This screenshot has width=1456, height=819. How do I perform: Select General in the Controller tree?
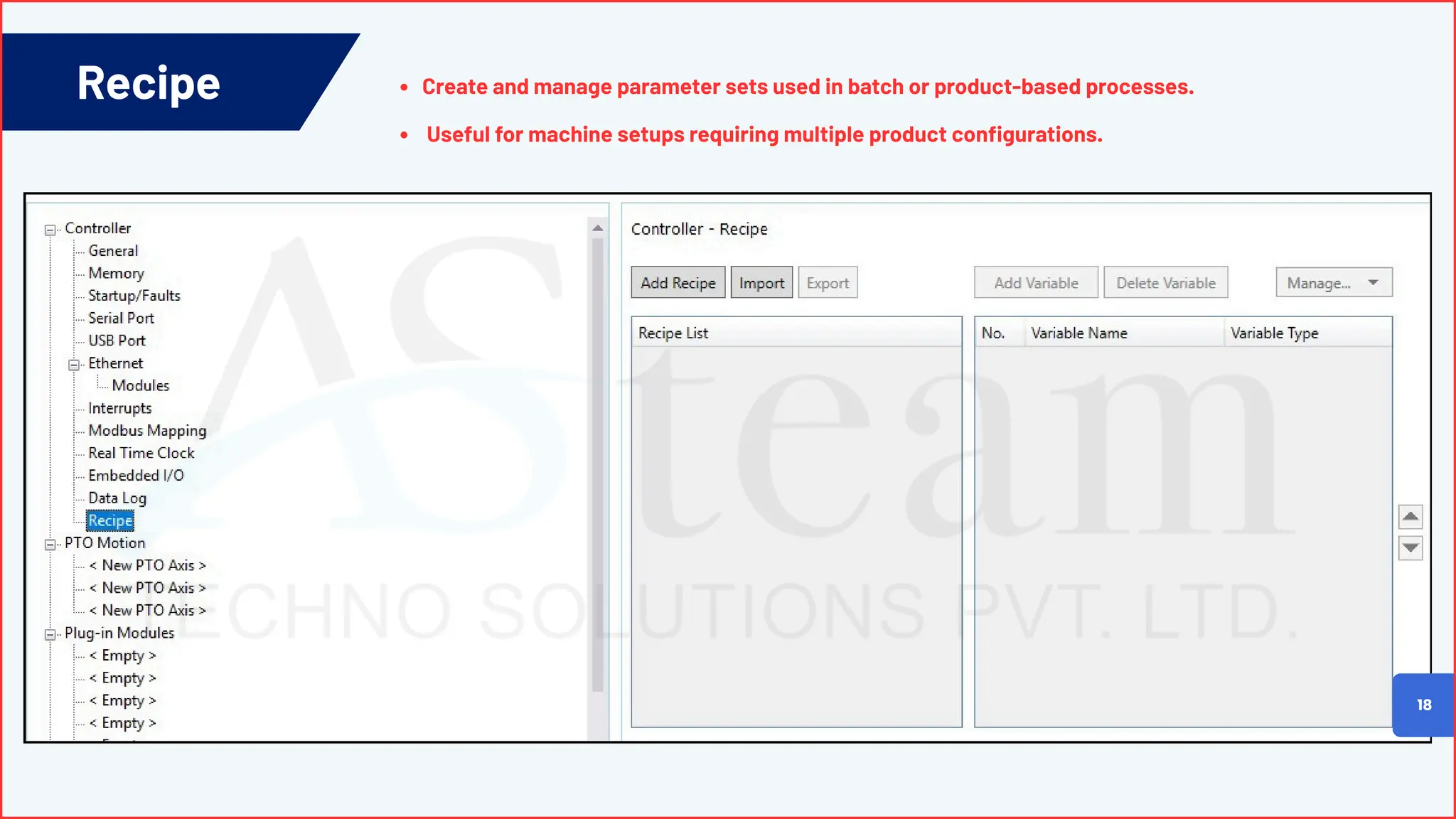point(113,251)
